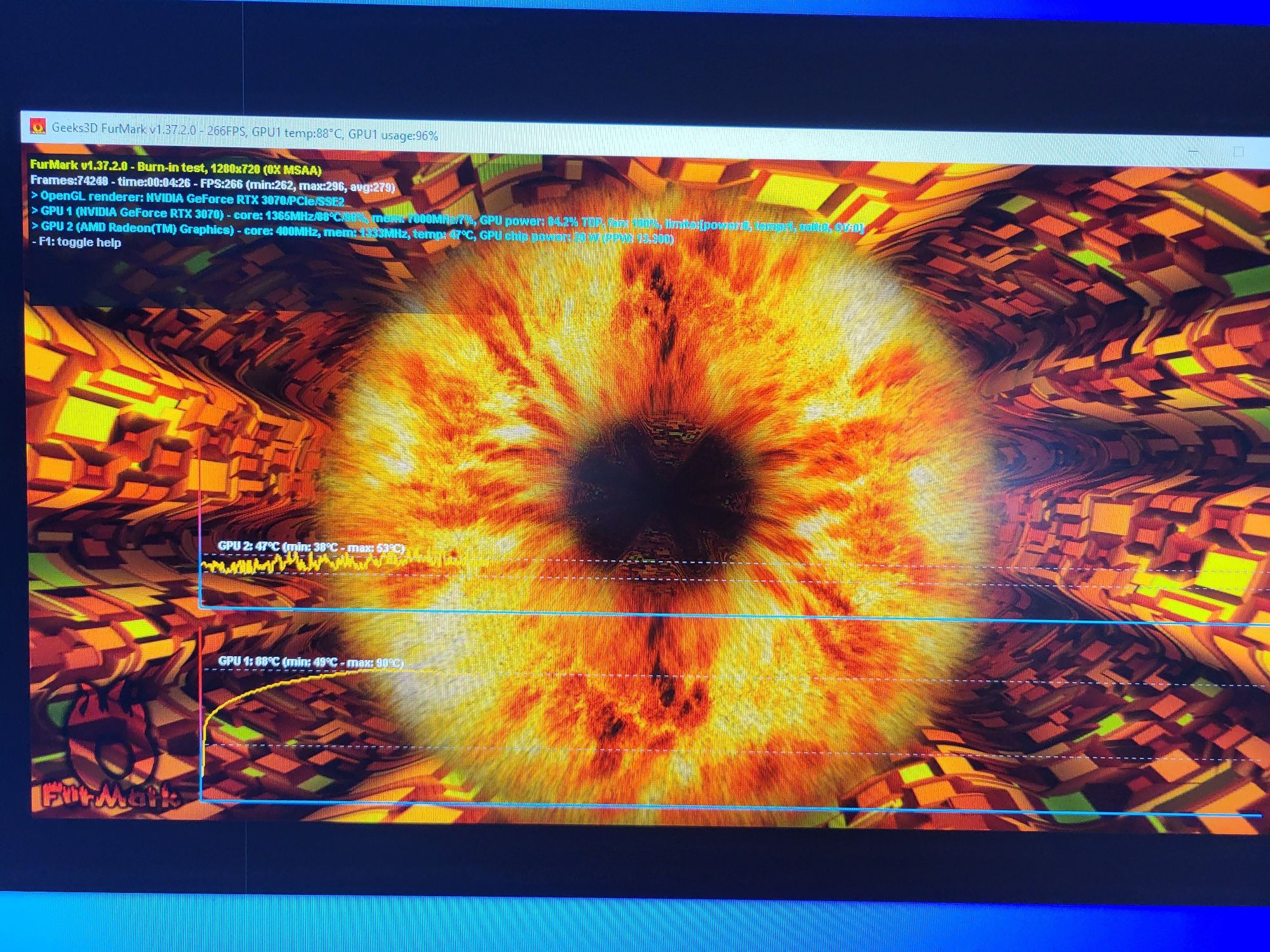Click the GPU 2 yellow temperature graph line
The height and width of the screenshot is (952, 1270).
click(343, 562)
